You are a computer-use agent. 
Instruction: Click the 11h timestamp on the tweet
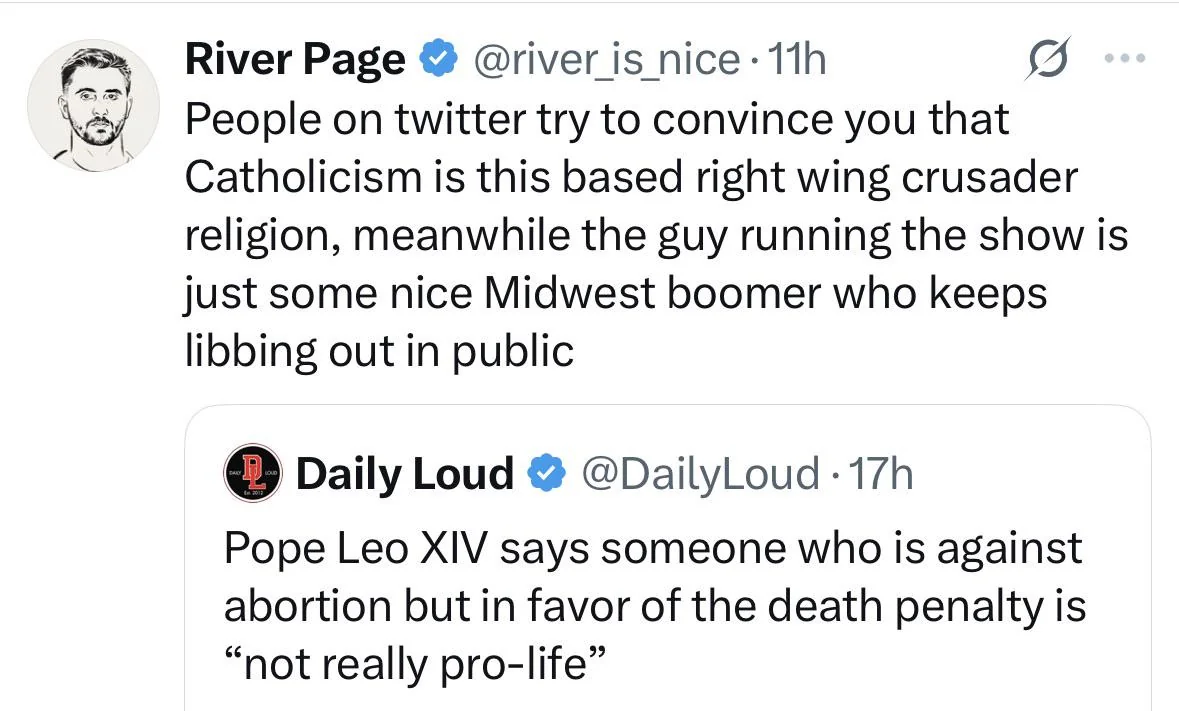(x=800, y=62)
